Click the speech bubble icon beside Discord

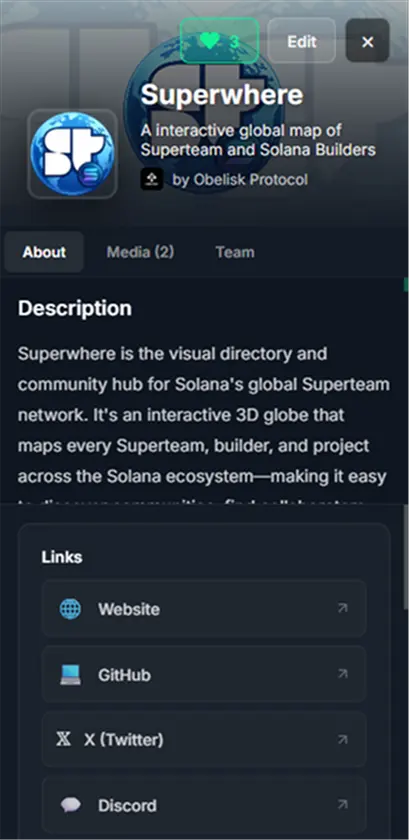[x=71, y=805]
